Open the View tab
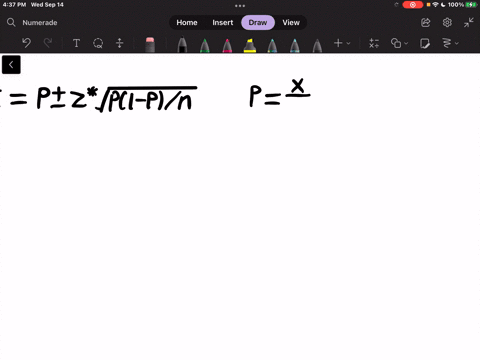The image size is (480, 360). tap(291, 23)
